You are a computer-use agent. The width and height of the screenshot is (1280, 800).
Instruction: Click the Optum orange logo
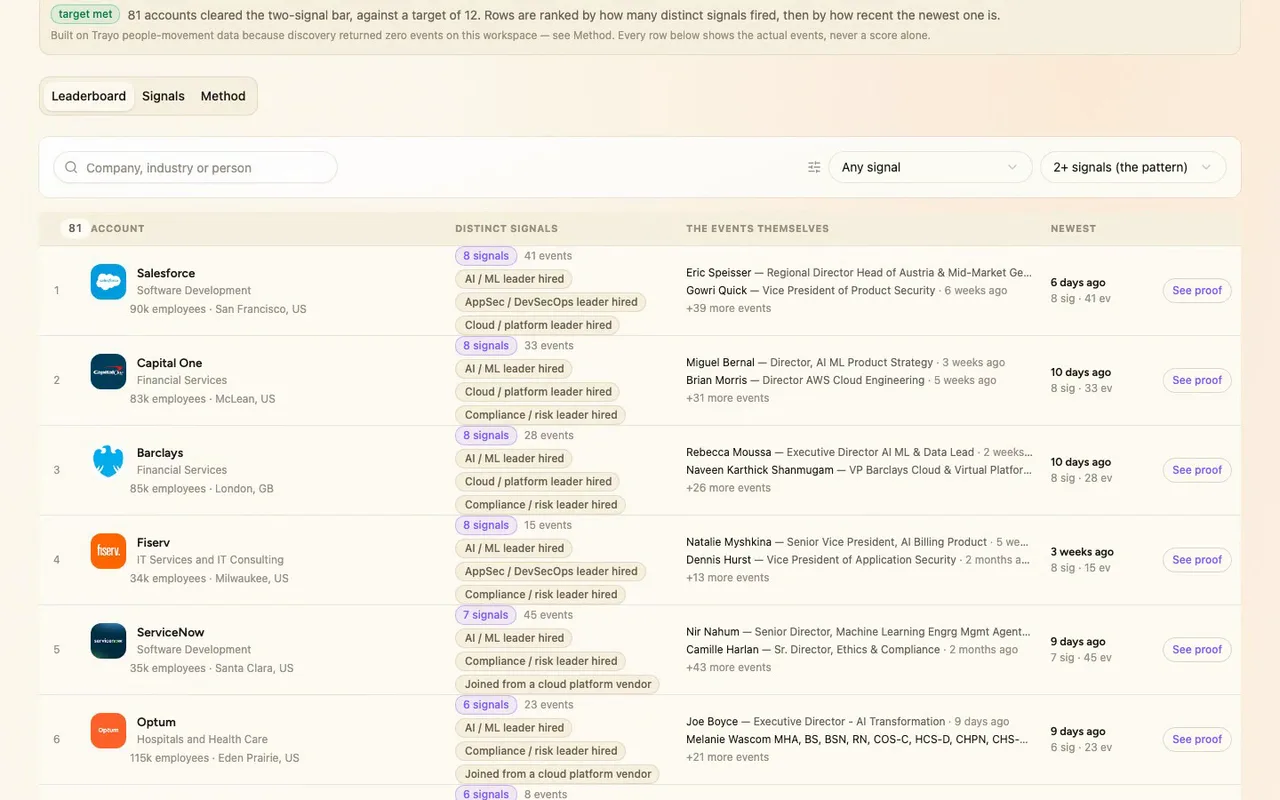(108, 731)
